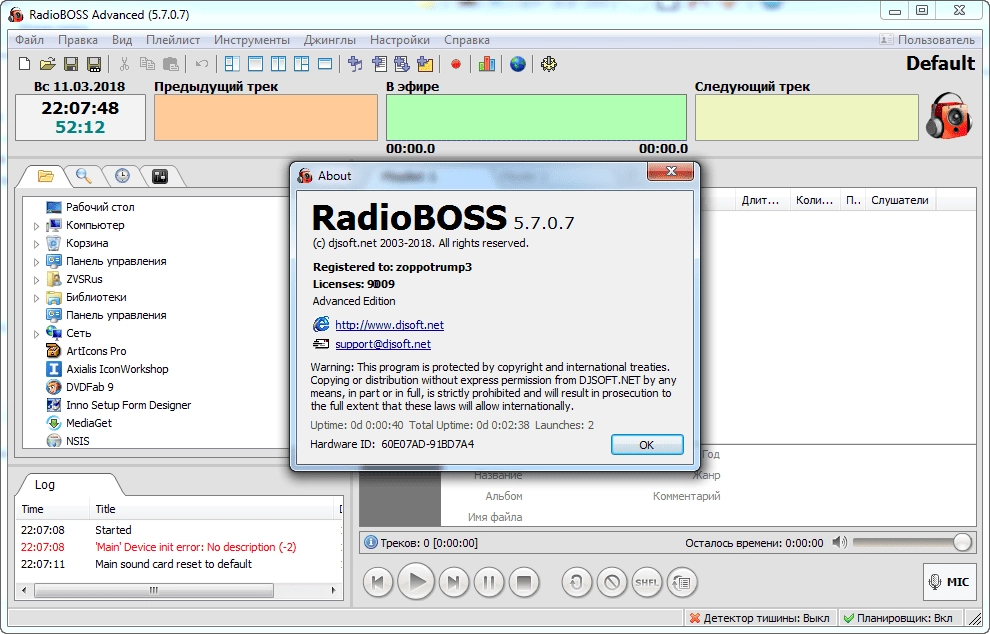
Task: Click the speaker mute icon near volume slider
Action: click(x=839, y=542)
